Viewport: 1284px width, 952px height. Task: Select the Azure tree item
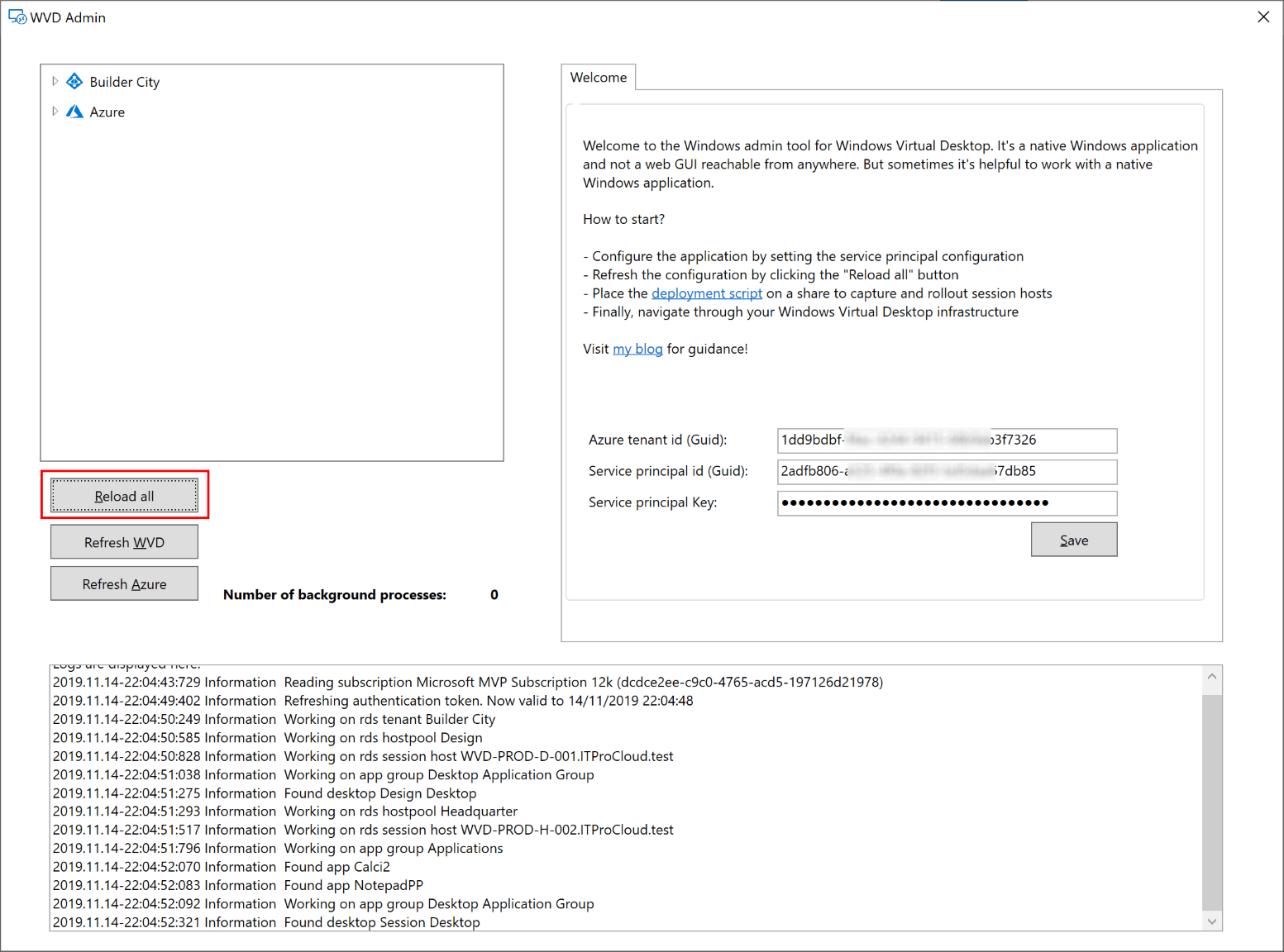107,112
